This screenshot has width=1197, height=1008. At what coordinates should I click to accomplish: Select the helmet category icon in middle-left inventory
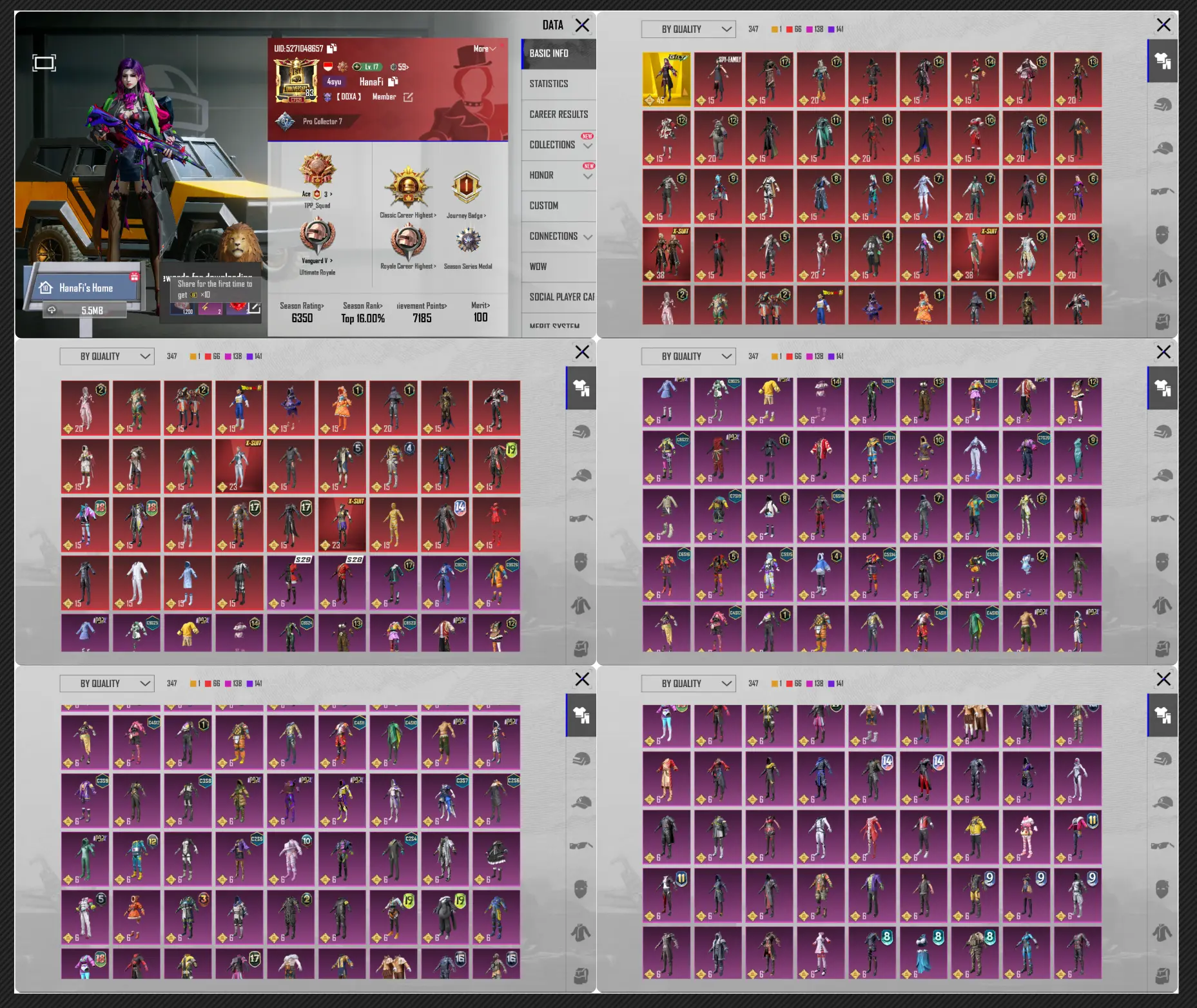581,432
